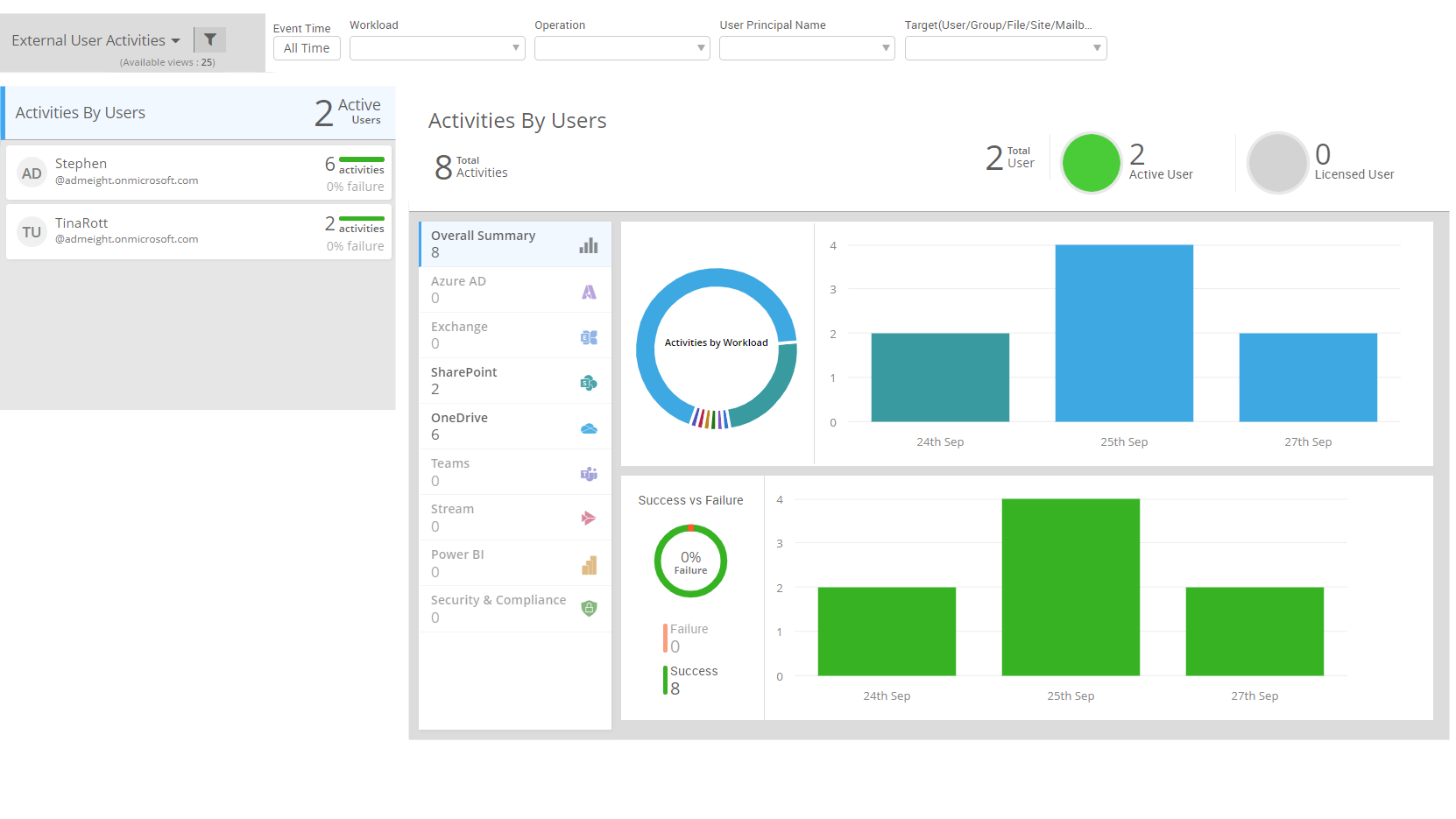The height and width of the screenshot is (819, 1456).
Task: Open the filter funnel tool
Action: point(209,39)
